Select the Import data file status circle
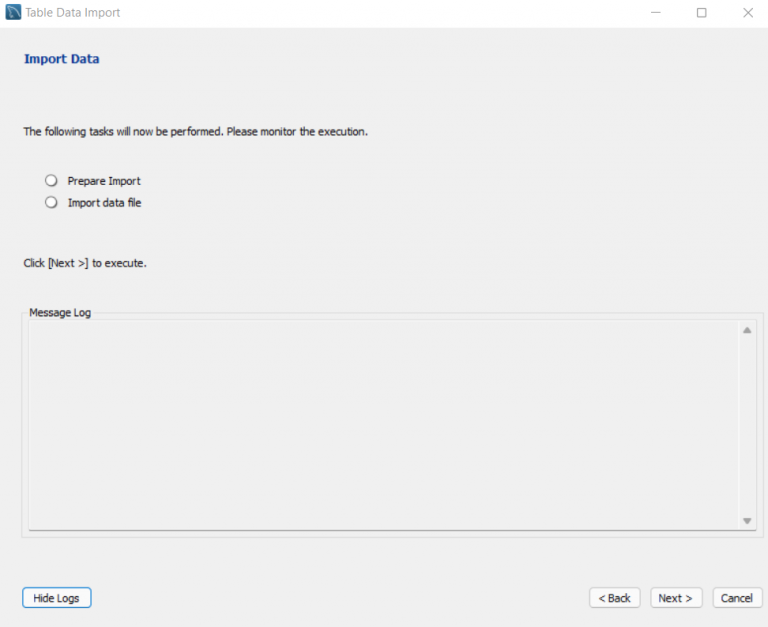The image size is (768, 627). (x=51, y=202)
